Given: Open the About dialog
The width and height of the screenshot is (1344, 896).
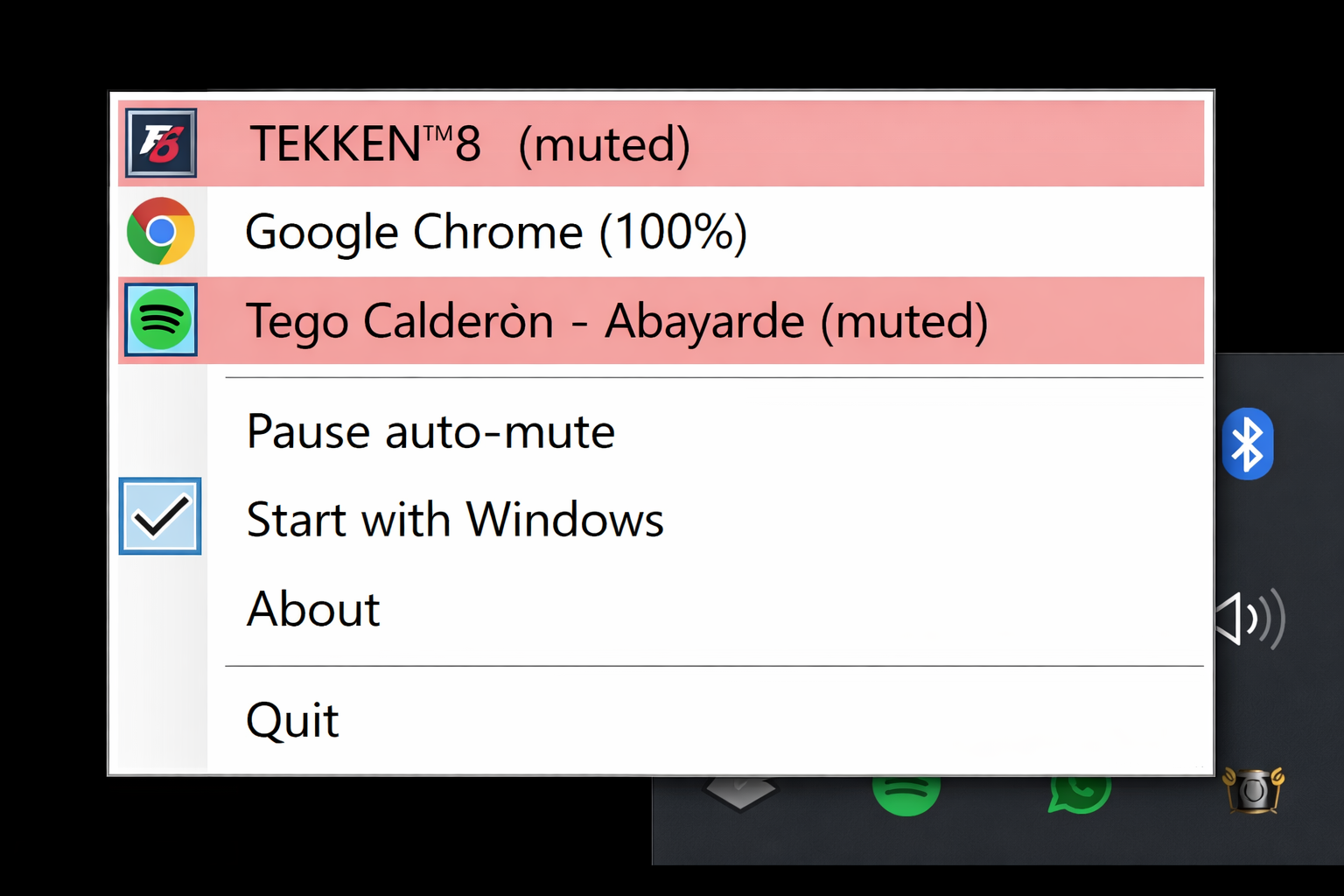Looking at the screenshot, I should pyautogui.click(x=313, y=609).
